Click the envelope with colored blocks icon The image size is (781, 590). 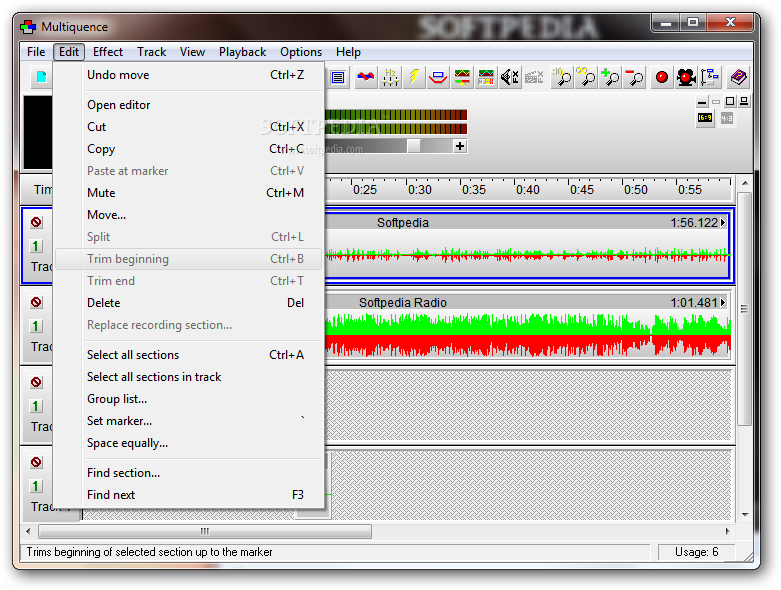(486, 77)
